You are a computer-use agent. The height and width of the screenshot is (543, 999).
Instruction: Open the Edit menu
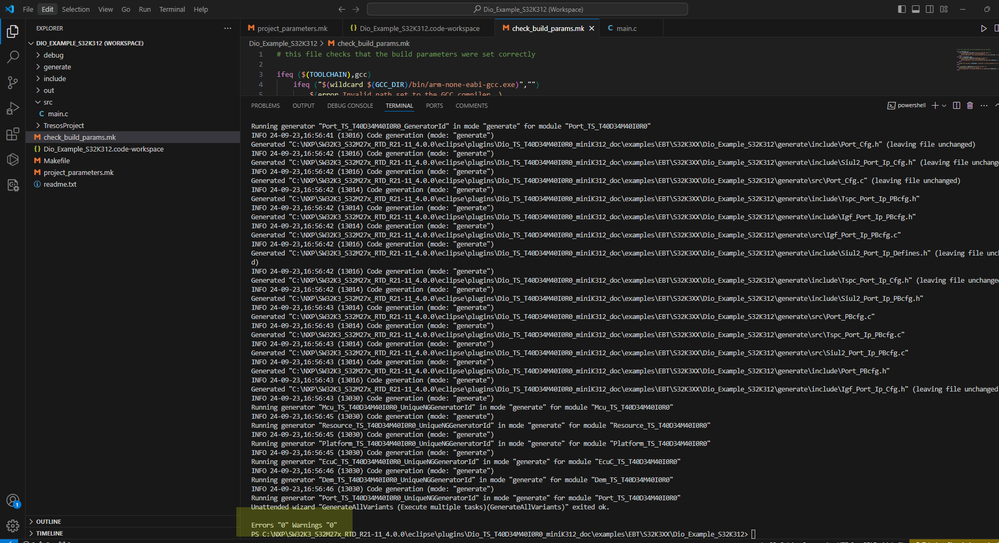coord(47,9)
